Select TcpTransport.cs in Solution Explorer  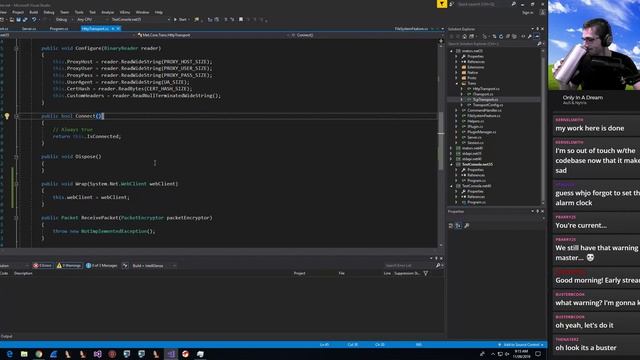(x=485, y=100)
